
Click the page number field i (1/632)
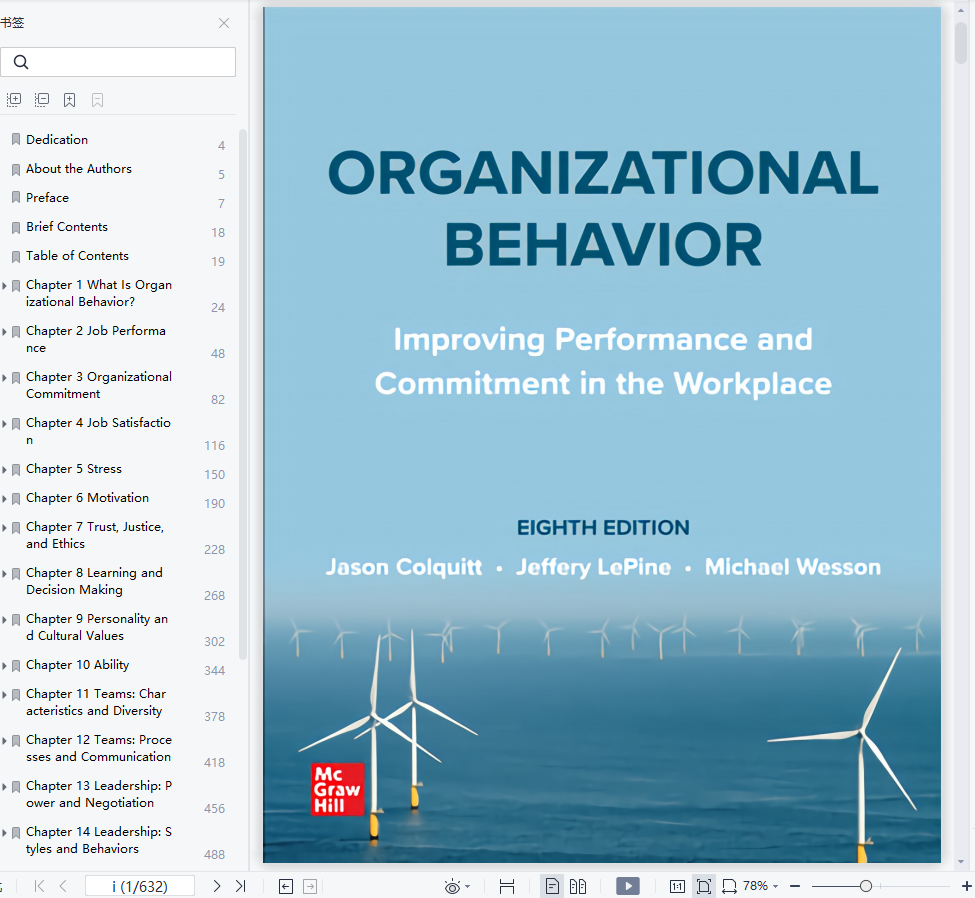(x=140, y=886)
